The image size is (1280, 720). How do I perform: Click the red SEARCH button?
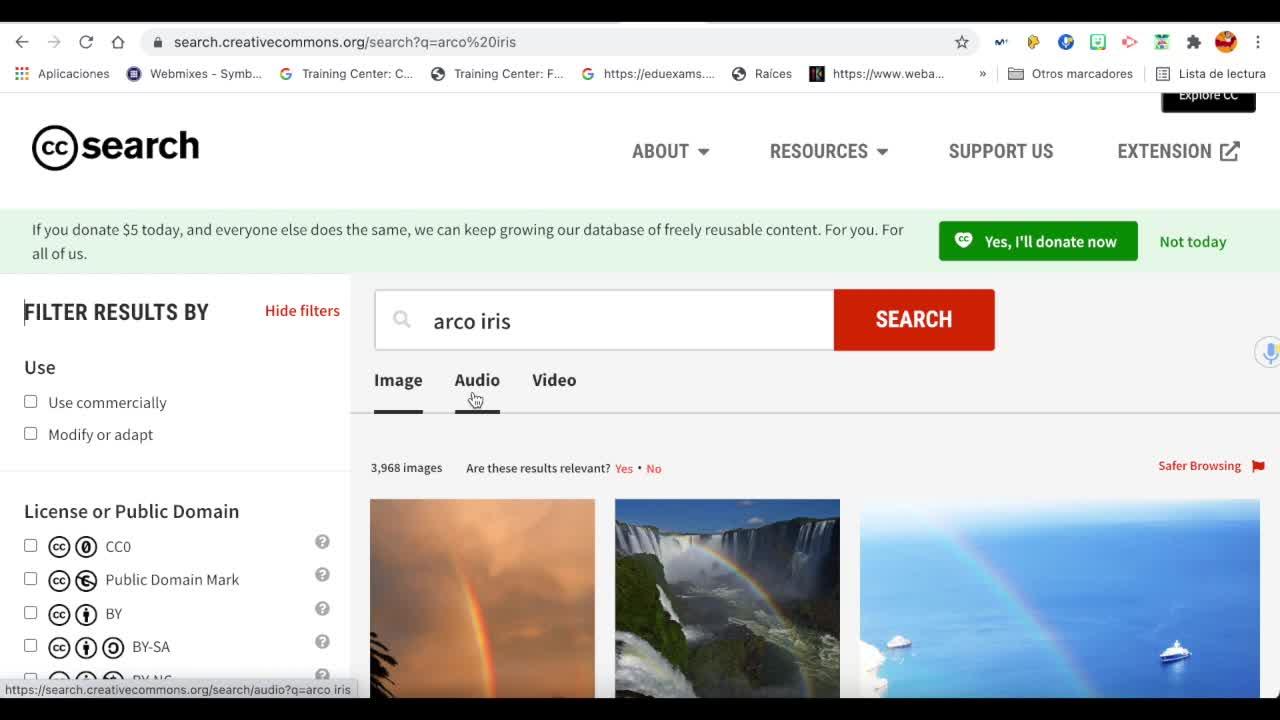[914, 320]
